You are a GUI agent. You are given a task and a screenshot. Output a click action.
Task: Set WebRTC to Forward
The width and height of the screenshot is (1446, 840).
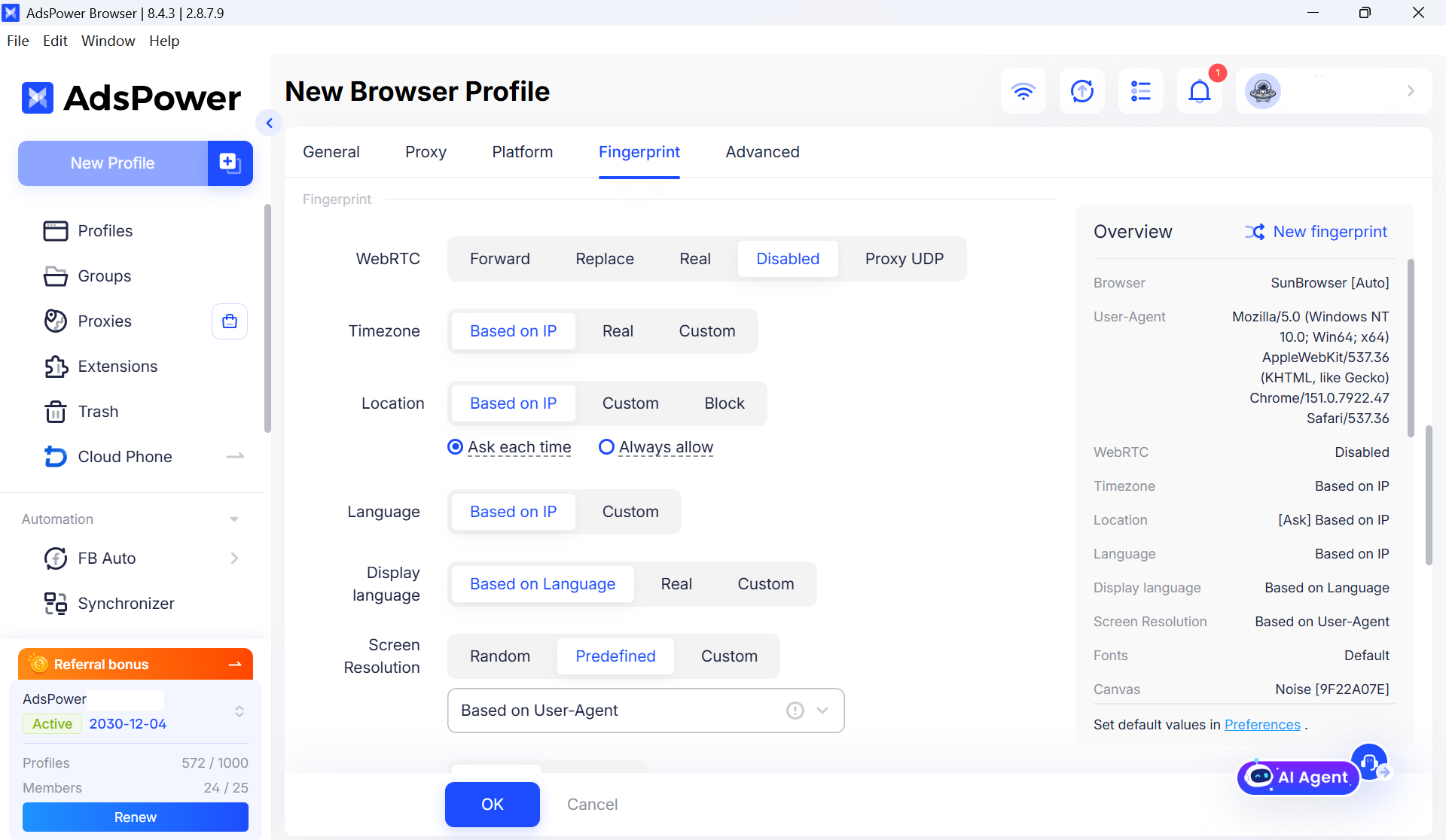click(x=500, y=259)
